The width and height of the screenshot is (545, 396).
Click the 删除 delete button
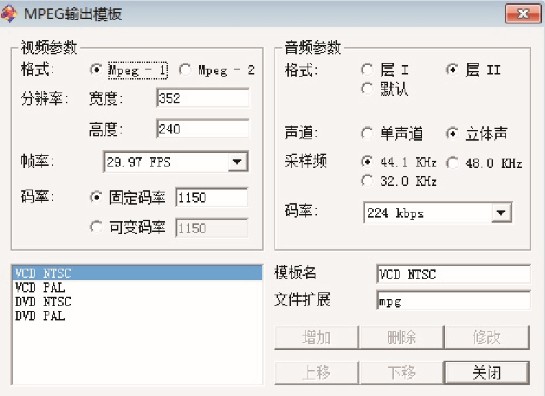point(401,337)
